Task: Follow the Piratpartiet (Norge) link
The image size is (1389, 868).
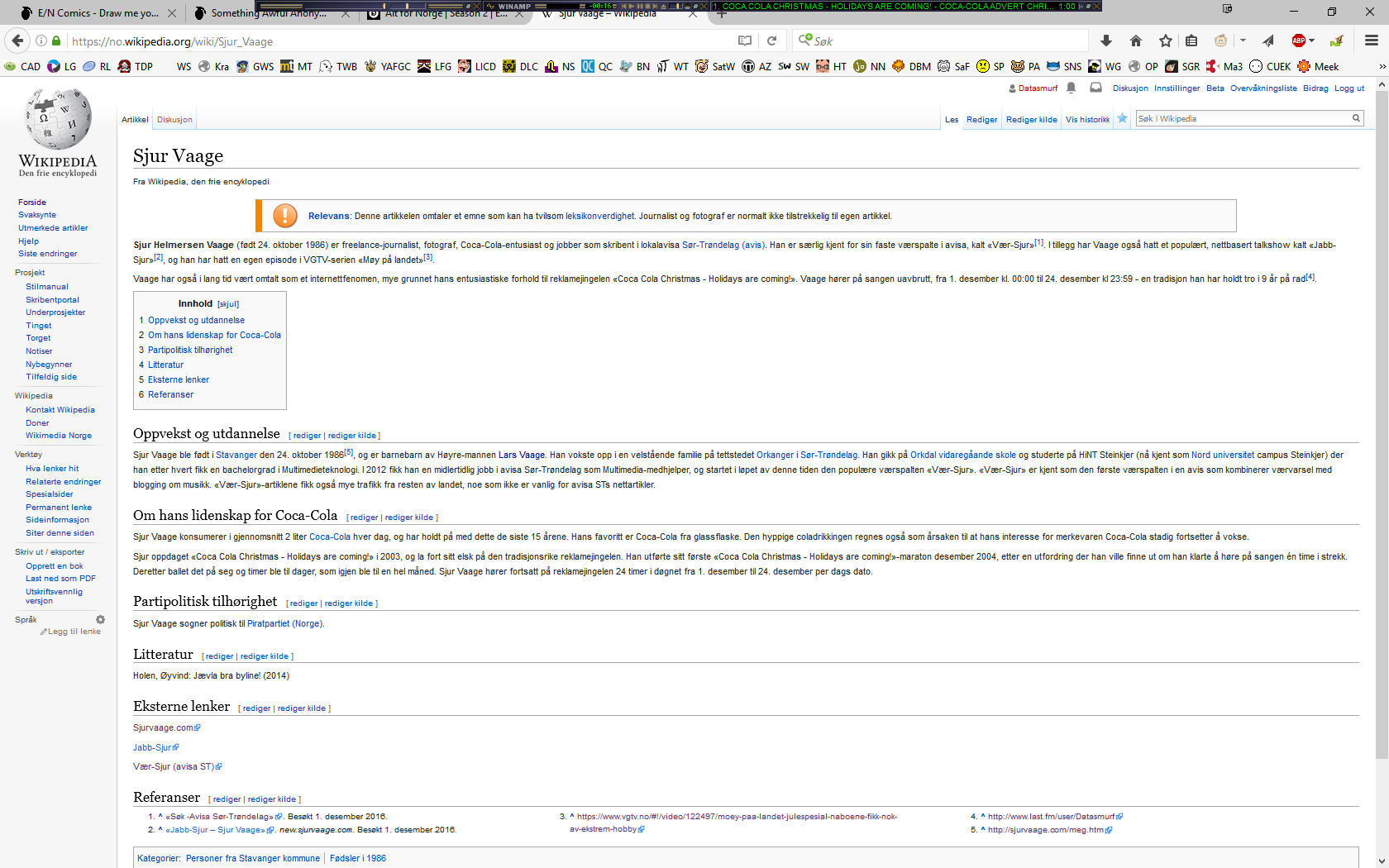Action: 284,623
